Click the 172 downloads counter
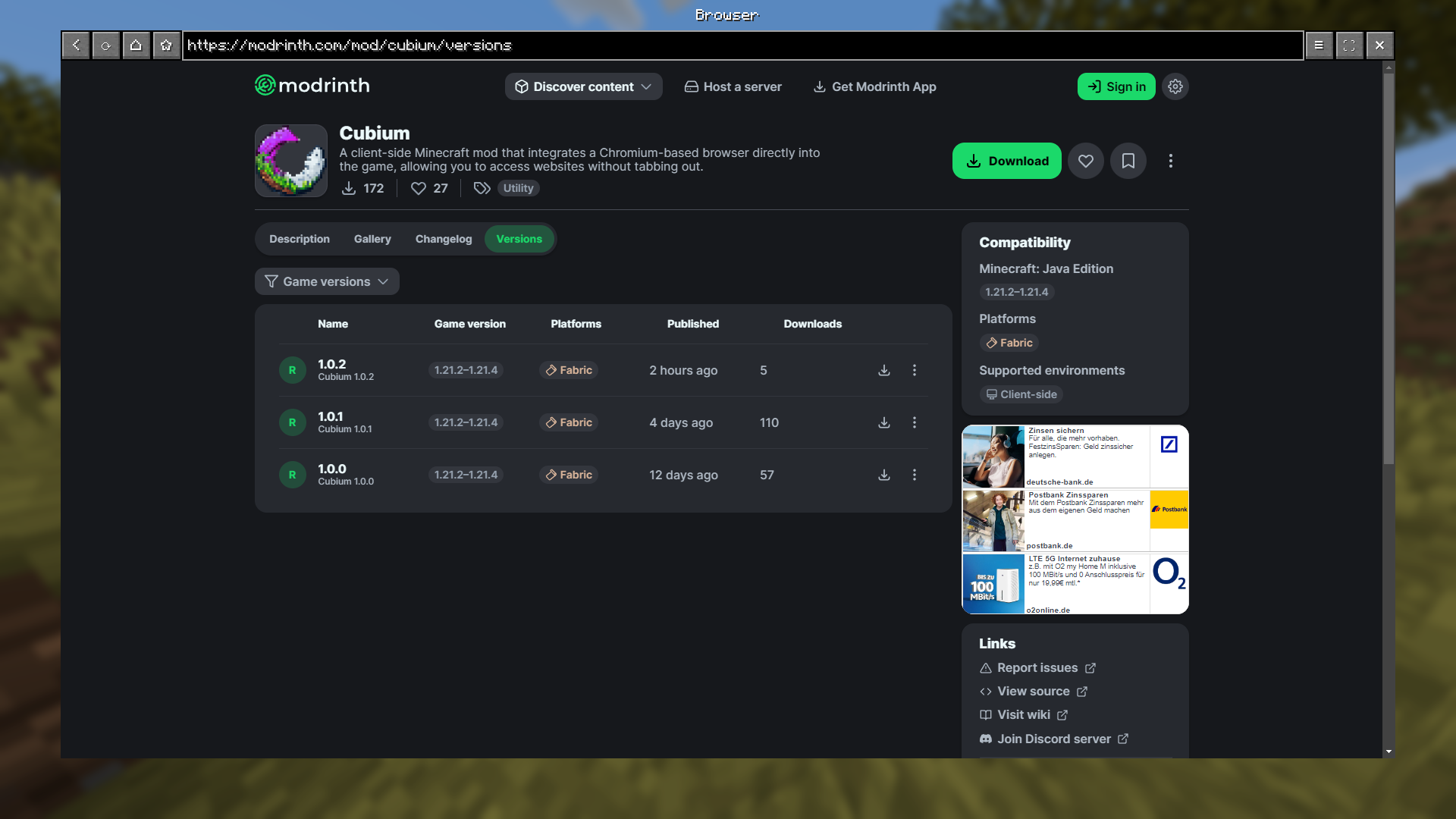This screenshot has height=819, width=1456. 362,188
